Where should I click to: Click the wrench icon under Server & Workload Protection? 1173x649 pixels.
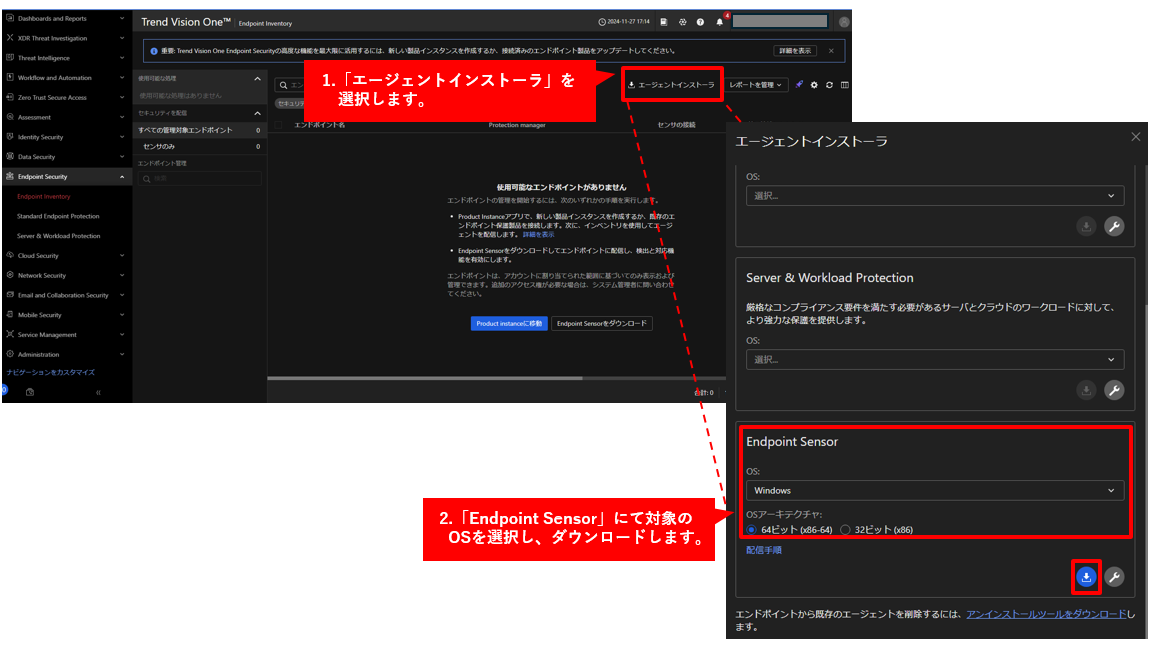click(1114, 390)
